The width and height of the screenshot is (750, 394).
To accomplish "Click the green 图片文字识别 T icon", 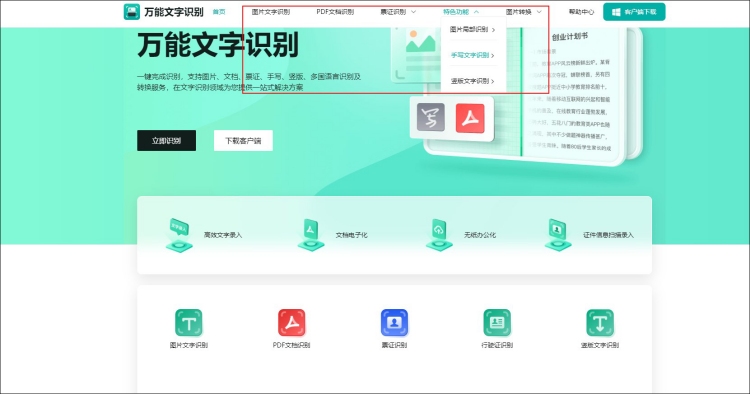I will (x=188, y=323).
